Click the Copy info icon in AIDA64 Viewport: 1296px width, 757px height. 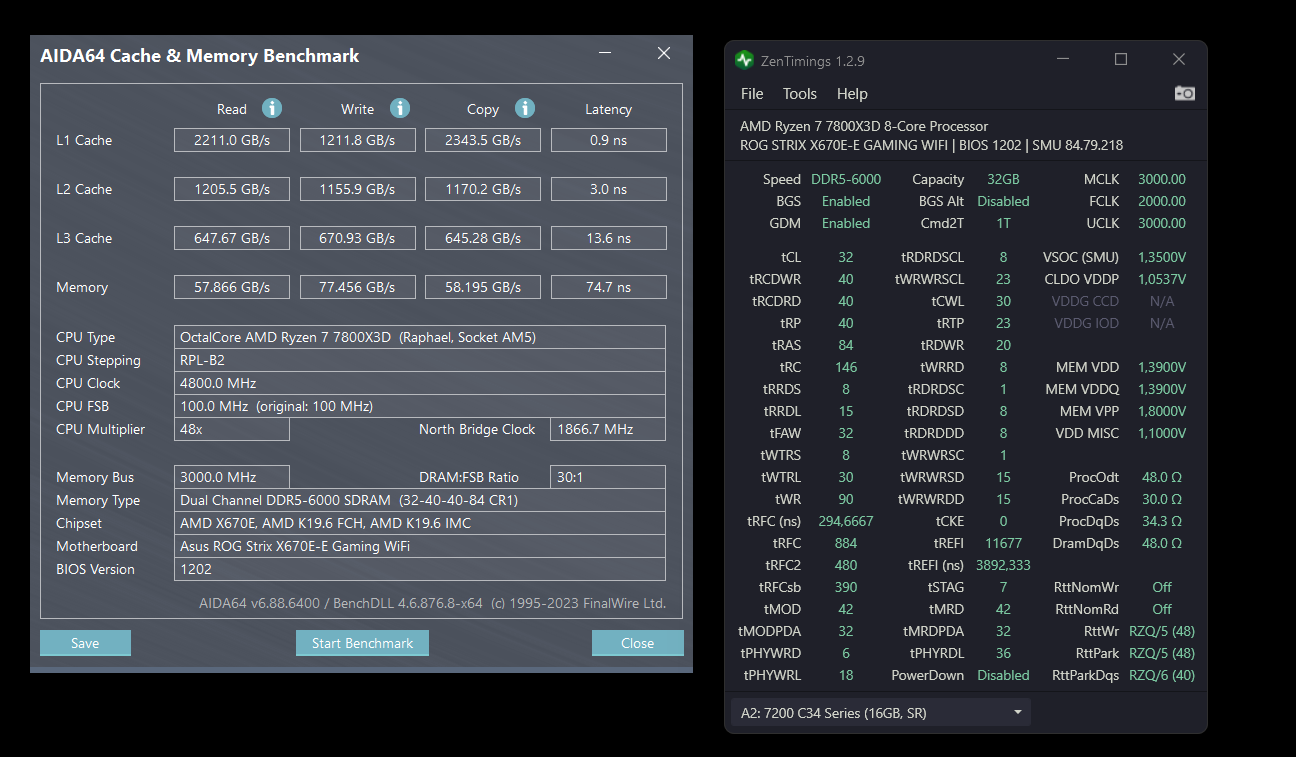(525, 108)
